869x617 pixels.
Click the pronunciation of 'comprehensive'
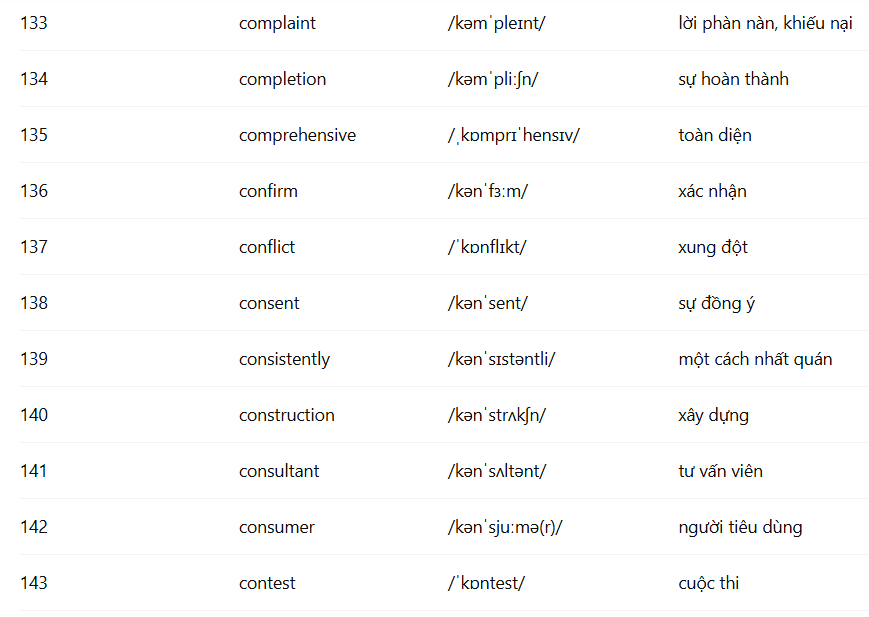tap(514, 135)
